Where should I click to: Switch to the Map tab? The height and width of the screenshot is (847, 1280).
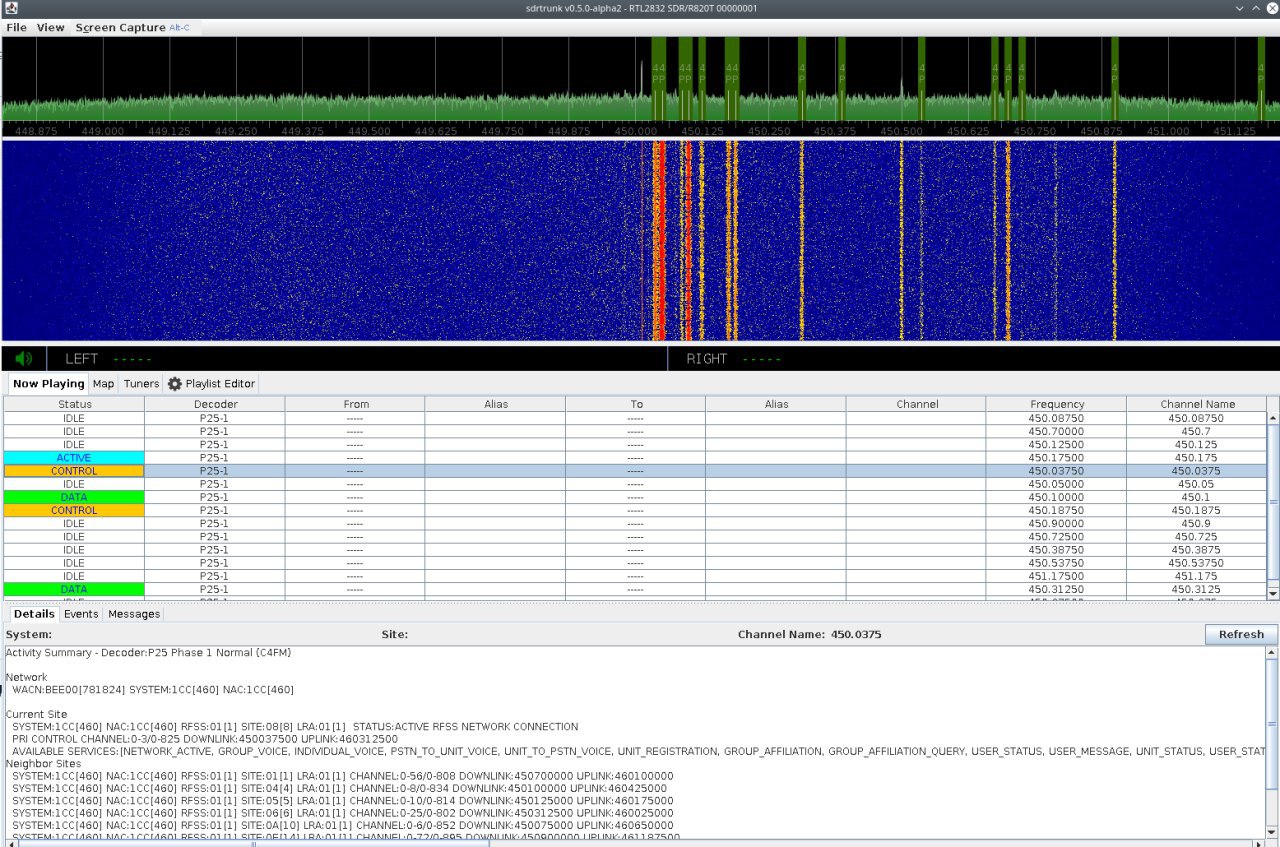pos(103,384)
